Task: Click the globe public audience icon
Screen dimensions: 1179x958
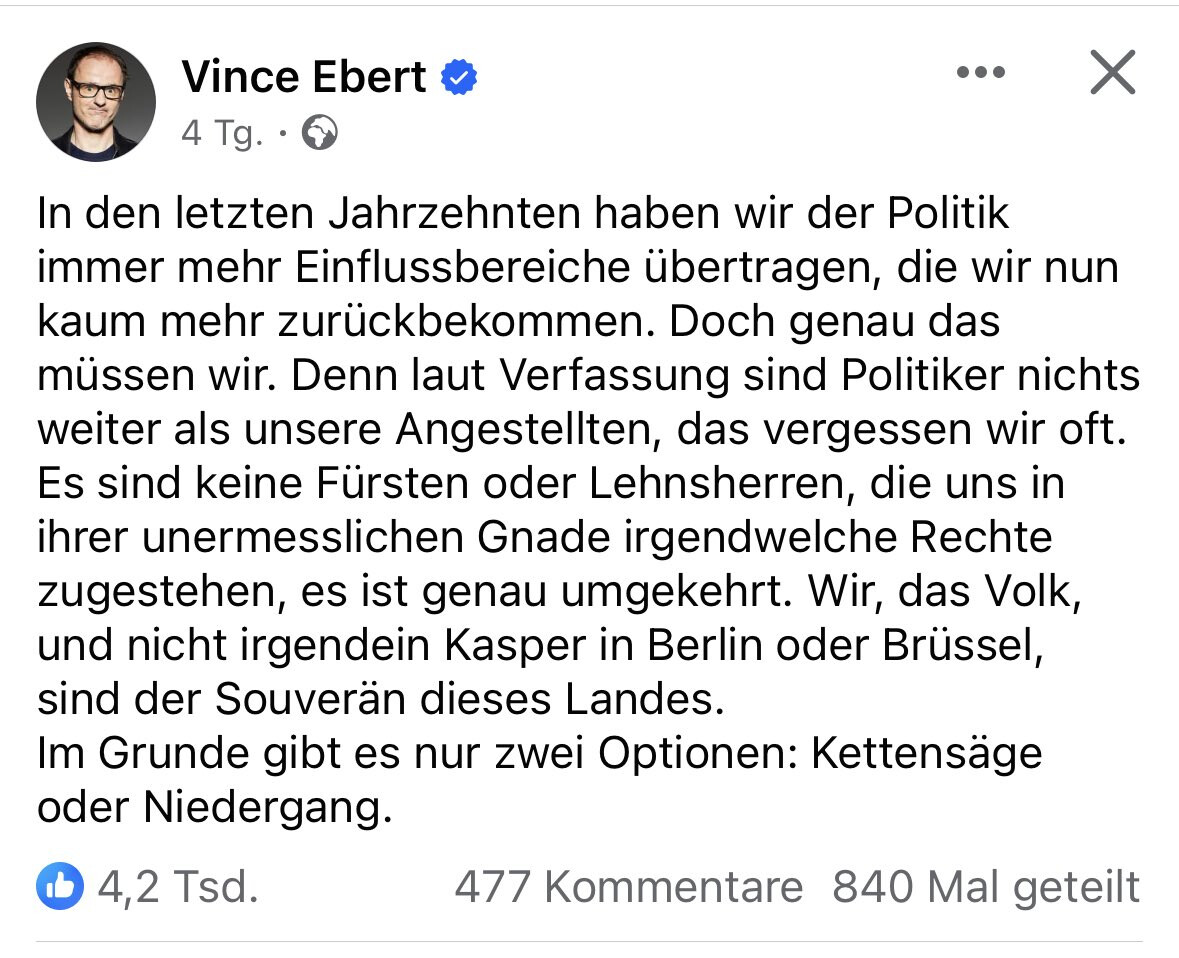Action: click(320, 132)
